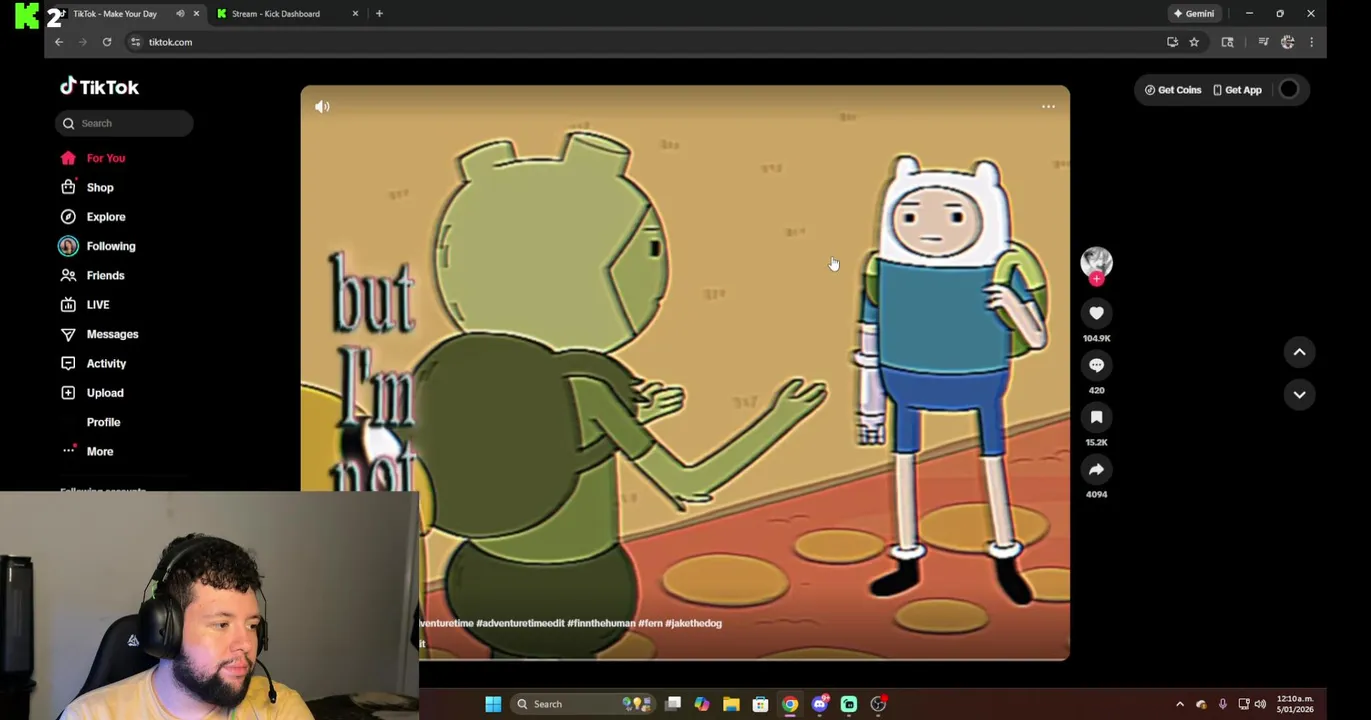Image resolution: width=1371 pixels, height=720 pixels.
Task: Open Task View on the taskbar
Action: 673,704
